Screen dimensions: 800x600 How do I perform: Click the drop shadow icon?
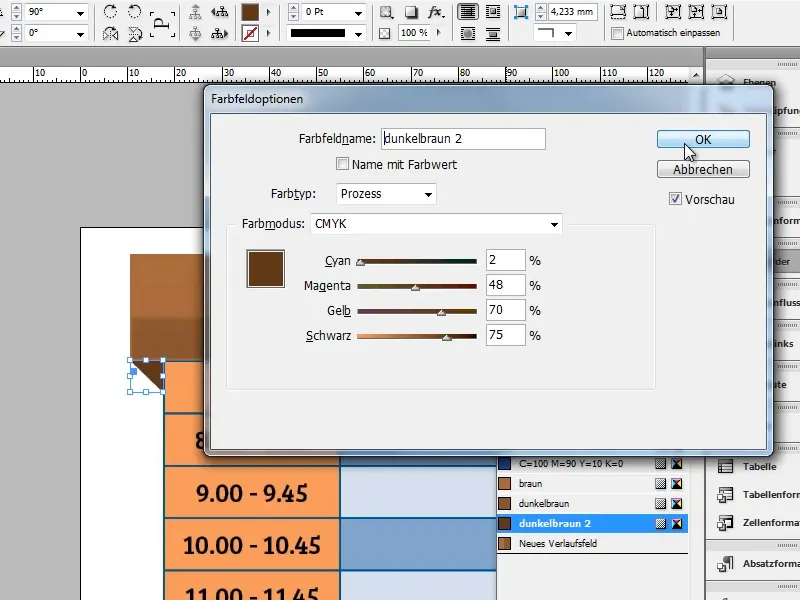coord(411,12)
